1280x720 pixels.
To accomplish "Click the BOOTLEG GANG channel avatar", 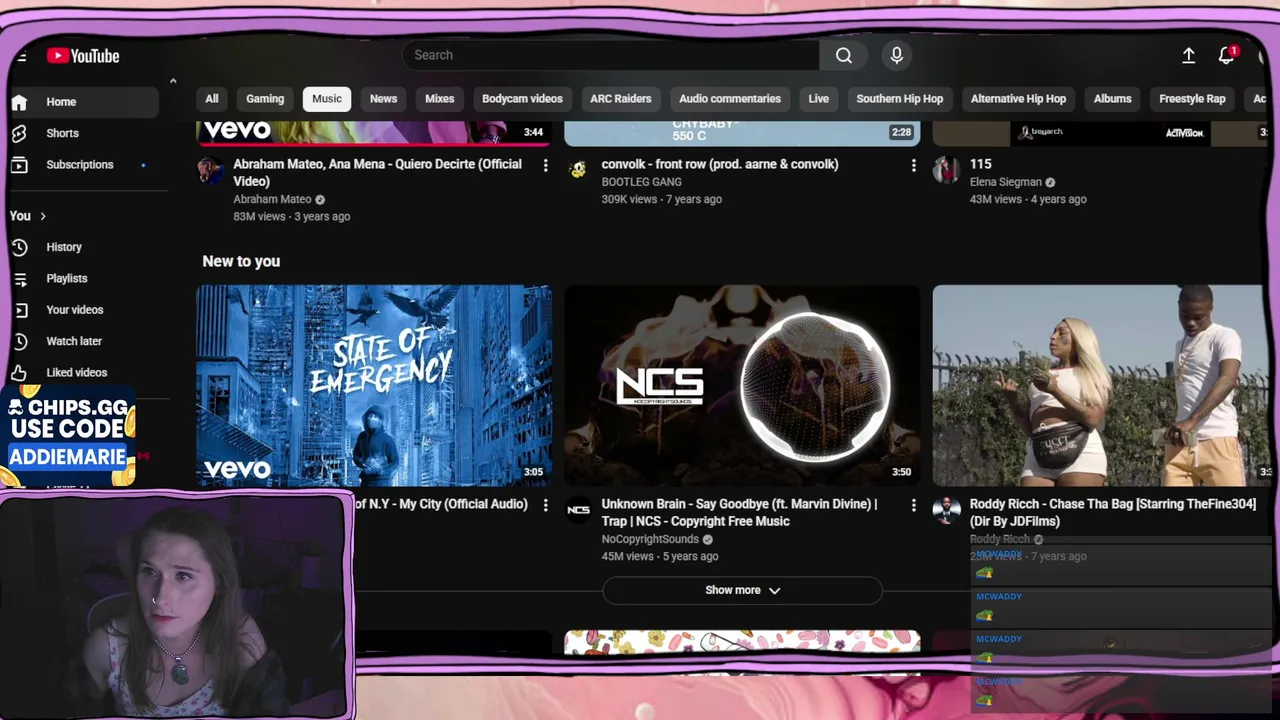I will point(578,170).
